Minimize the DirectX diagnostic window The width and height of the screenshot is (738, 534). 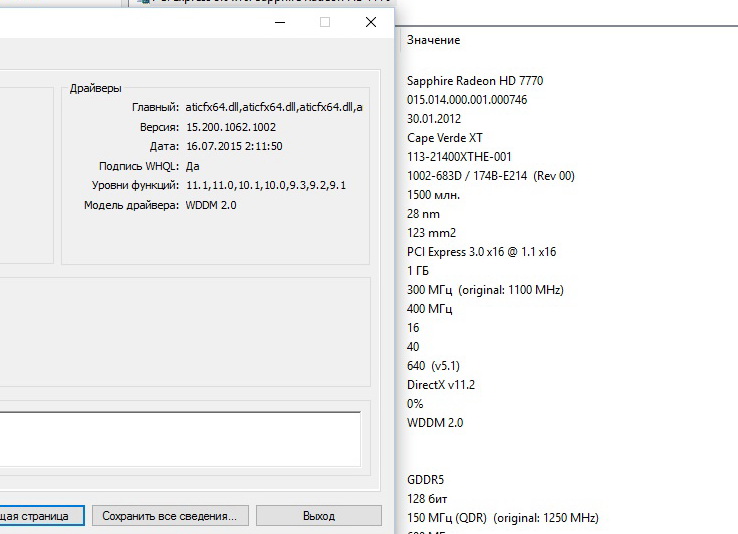[x=280, y=22]
